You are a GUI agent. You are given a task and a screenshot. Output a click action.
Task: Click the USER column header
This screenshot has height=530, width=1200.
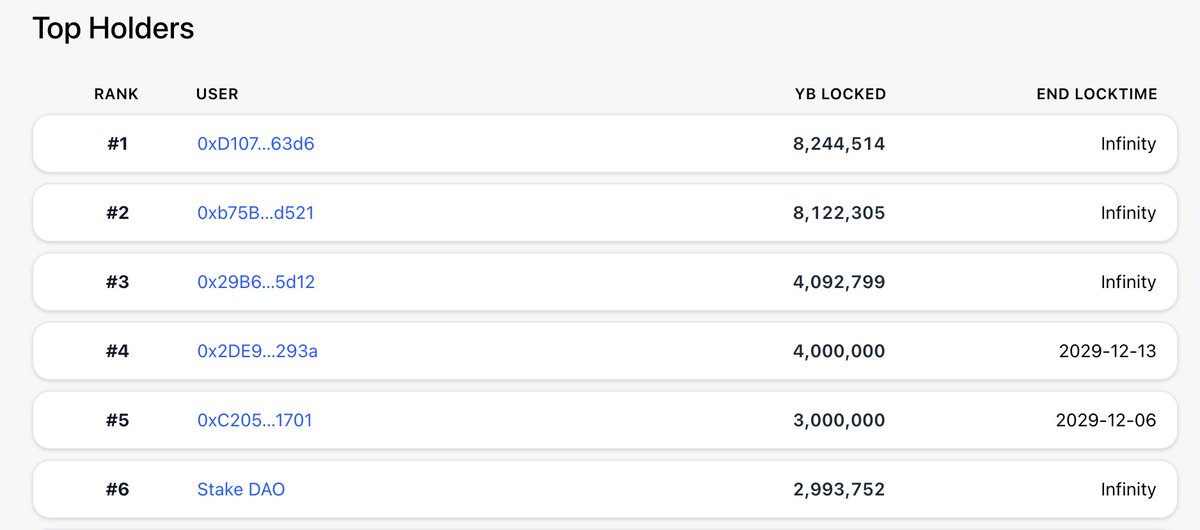click(217, 94)
